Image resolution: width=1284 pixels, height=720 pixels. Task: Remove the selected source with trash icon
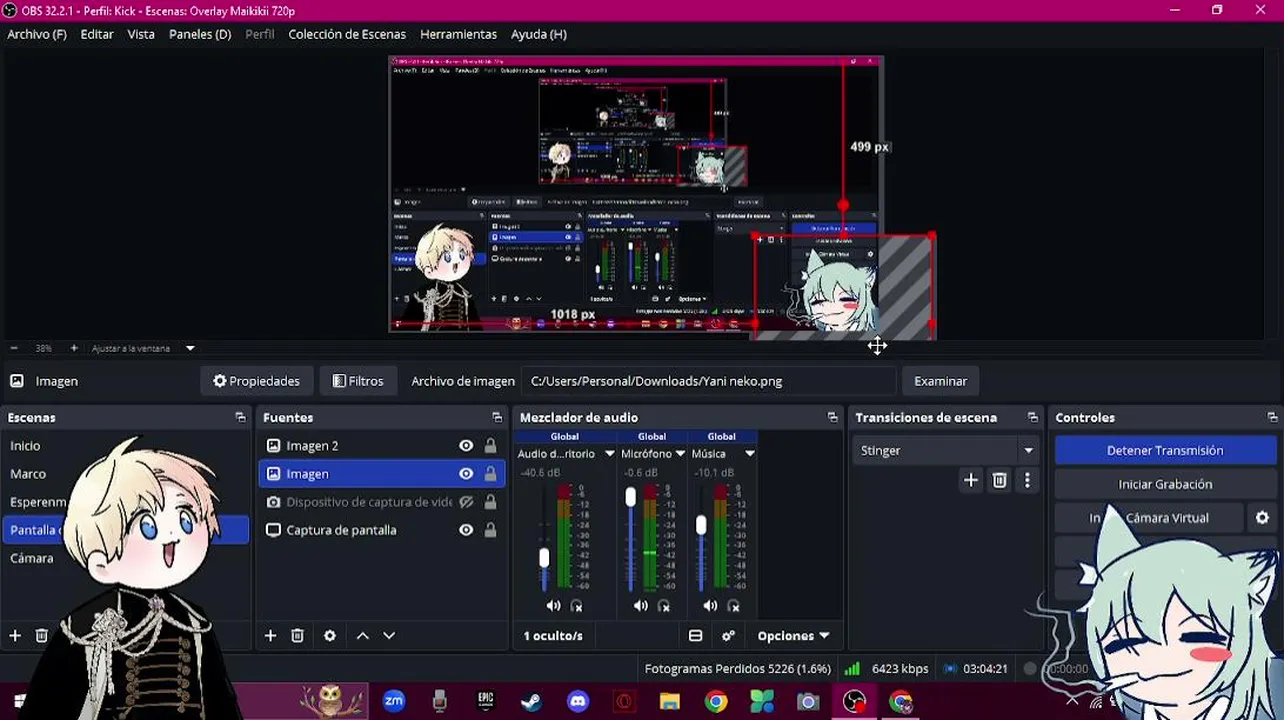point(297,636)
